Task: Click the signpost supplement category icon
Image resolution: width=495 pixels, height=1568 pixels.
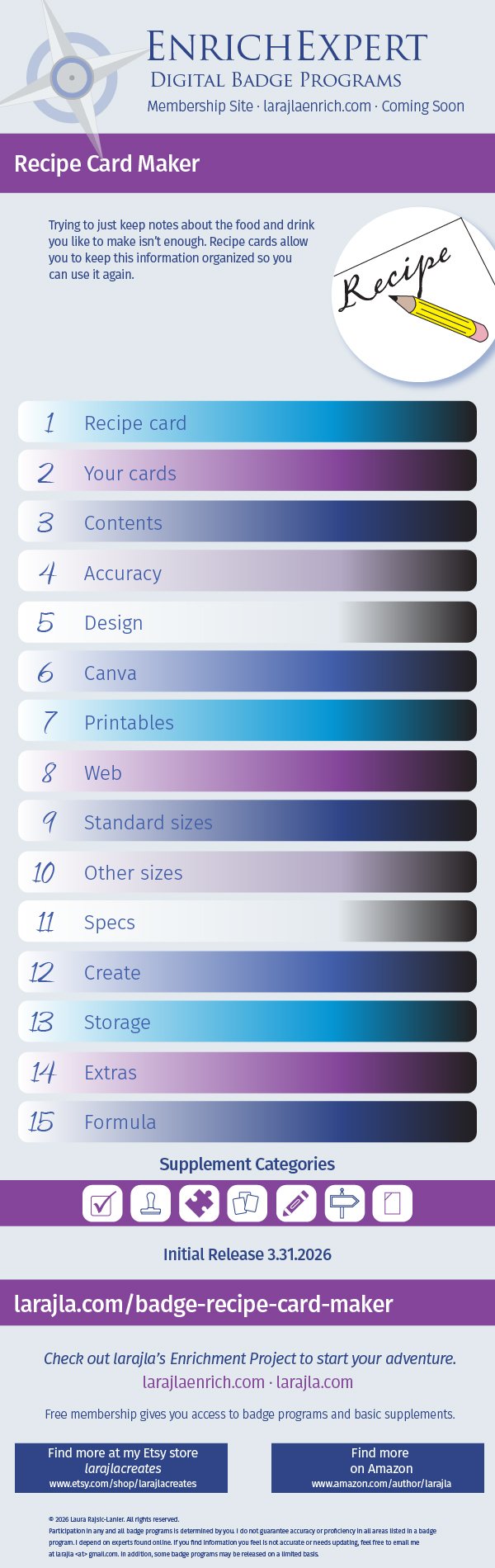Action: click(x=344, y=1203)
